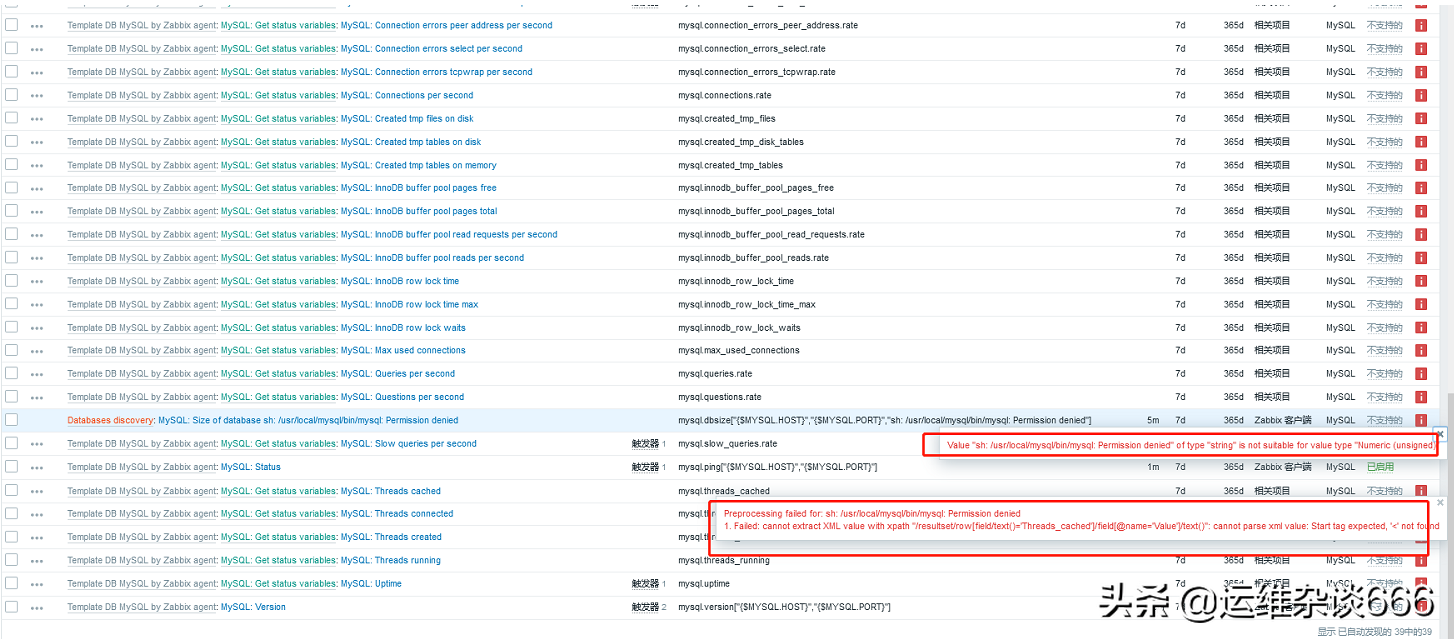Viewport: 1454px width, 639px height.
Task: Click the error info icon on mysql.queries.rate row
Action: [x=1421, y=373]
